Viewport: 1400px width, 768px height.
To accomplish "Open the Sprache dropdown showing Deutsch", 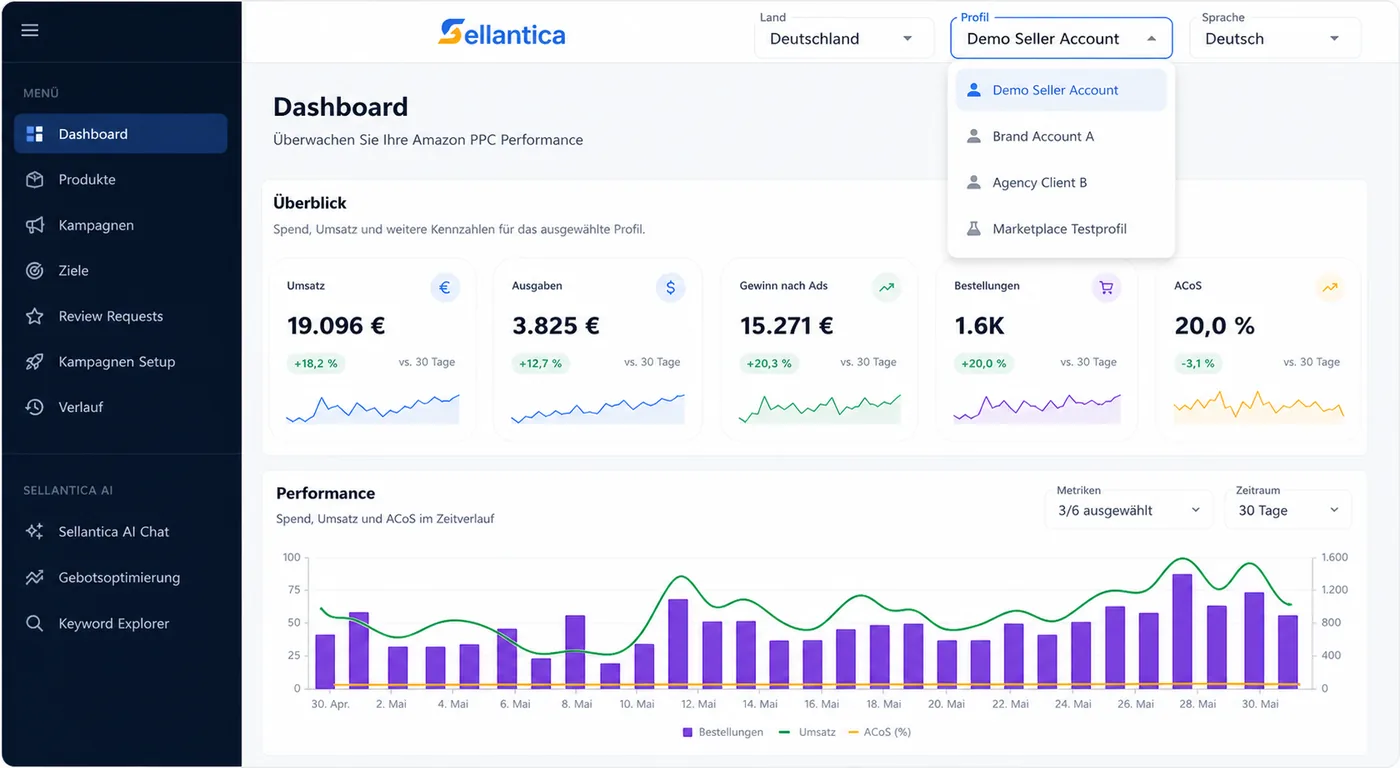I will [1274, 38].
